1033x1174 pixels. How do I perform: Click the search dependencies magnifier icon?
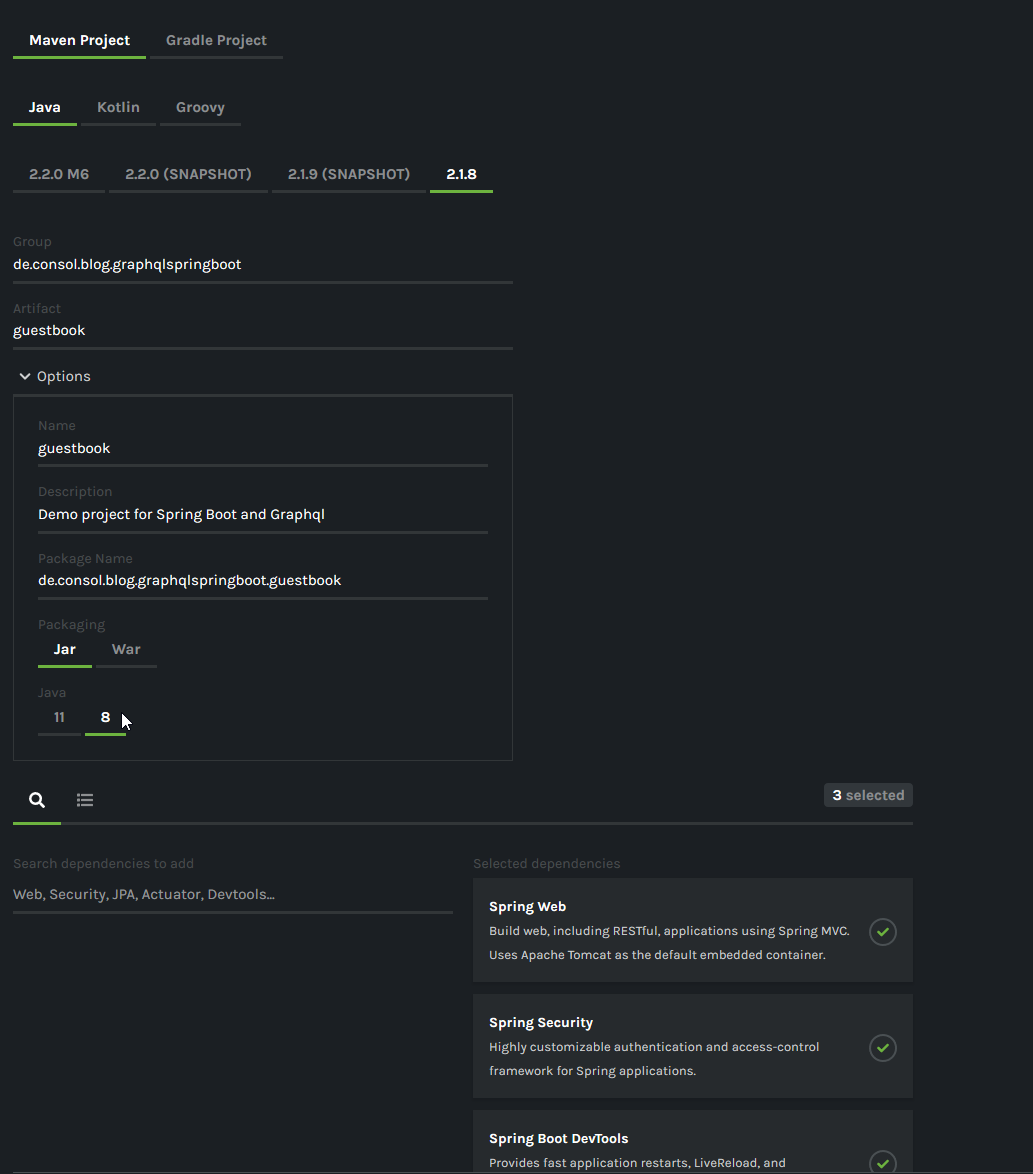click(x=37, y=800)
